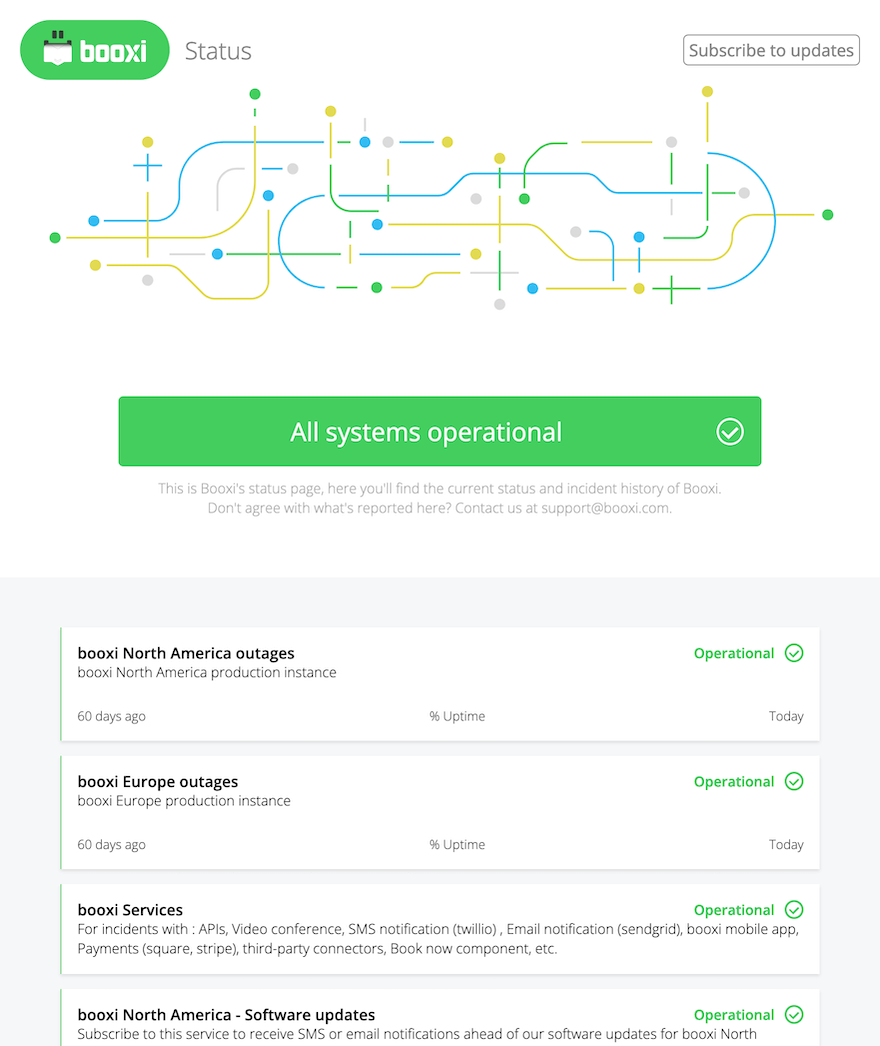Viewport: 880px width, 1046px height.
Task: Click the Today label on the Europe outages card
Action: pyautogui.click(x=786, y=844)
